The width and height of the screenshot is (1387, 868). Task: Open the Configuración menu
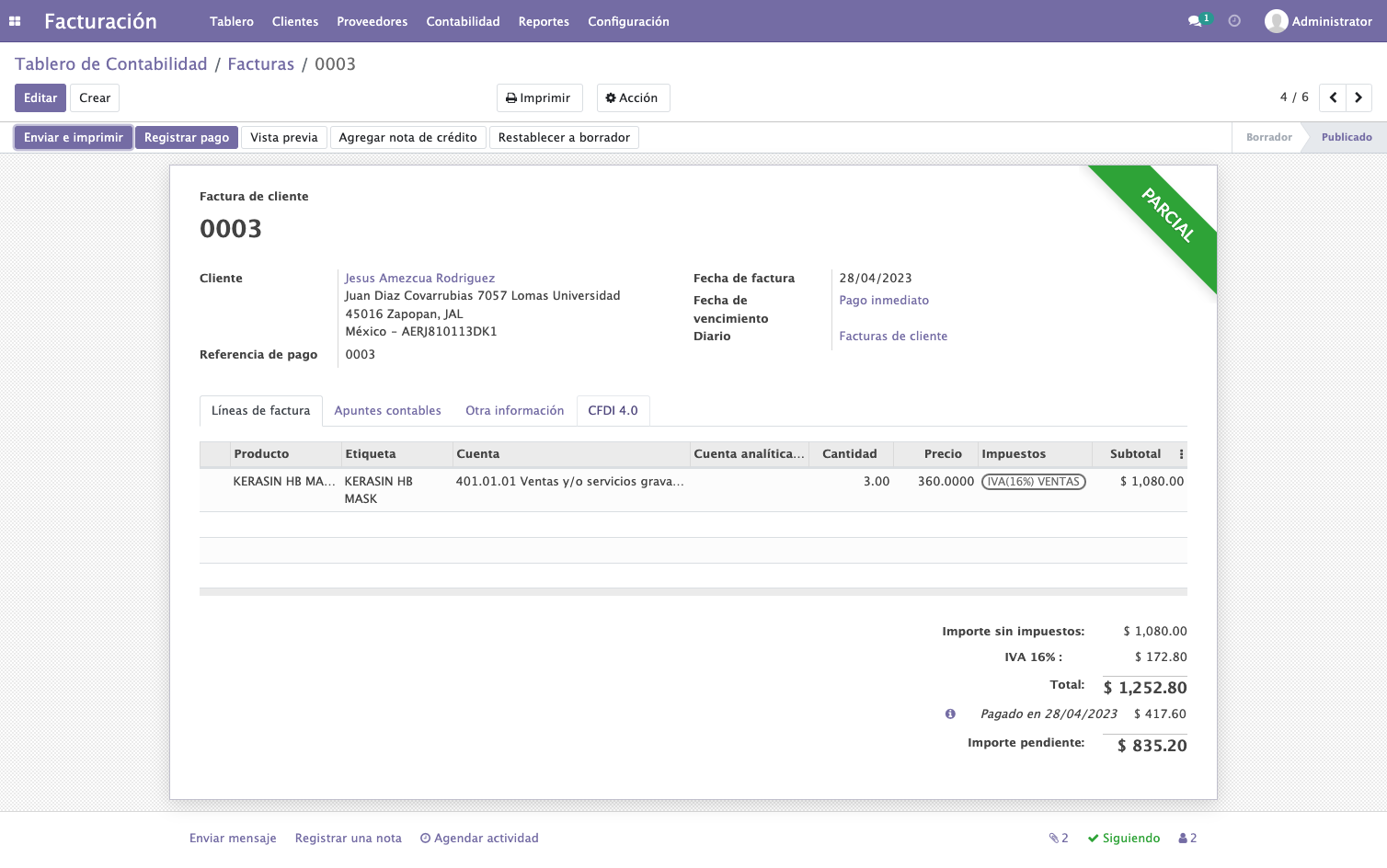coord(628,21)
